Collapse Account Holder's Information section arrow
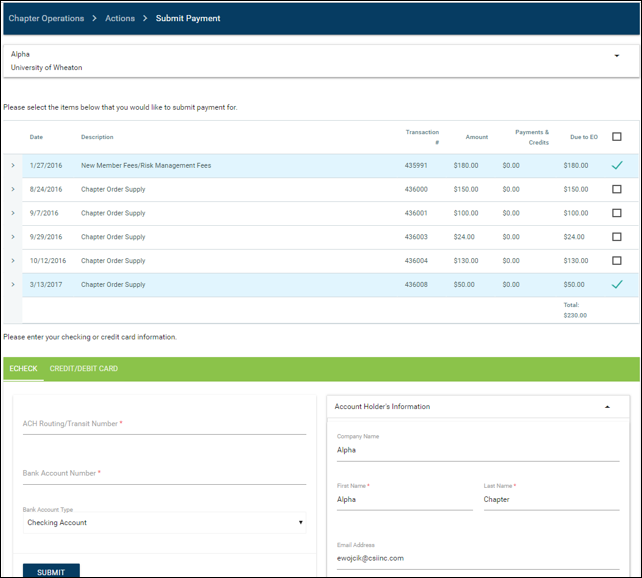 [607, 407]
